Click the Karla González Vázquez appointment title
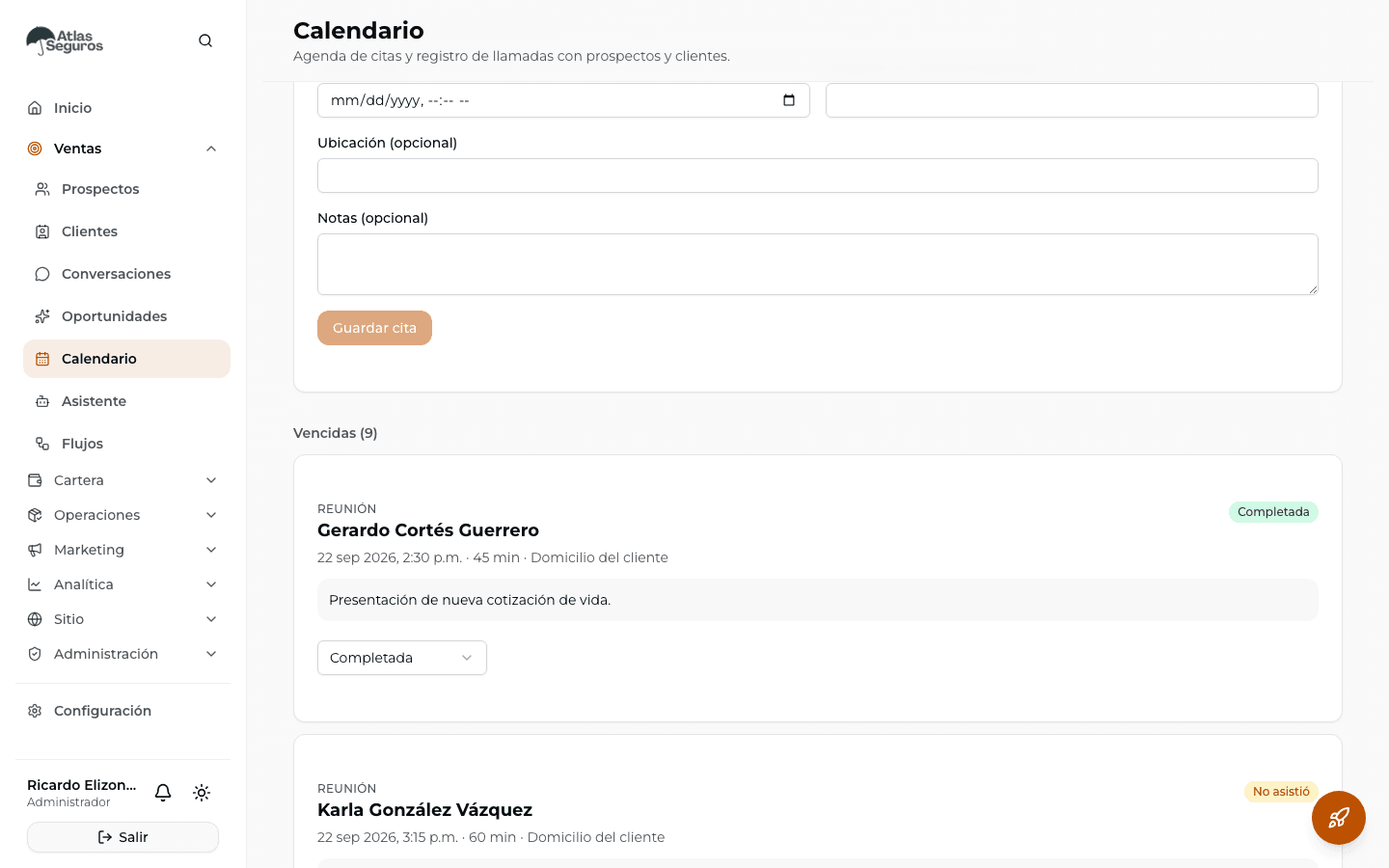The height and width of the screenshot is (868, 1389). pos(424,810)
